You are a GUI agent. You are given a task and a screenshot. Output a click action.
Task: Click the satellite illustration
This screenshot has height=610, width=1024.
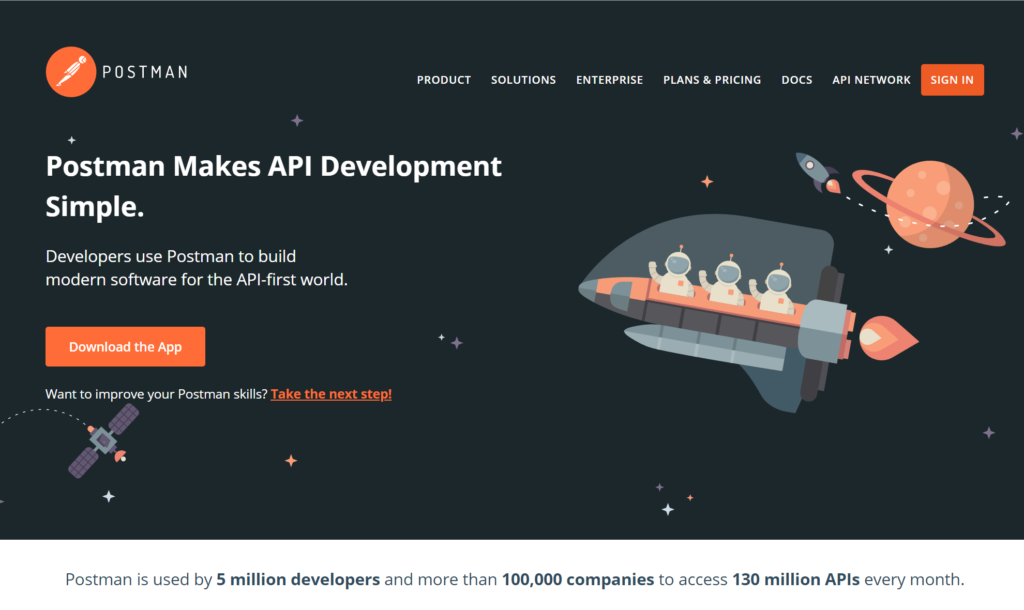tap(104, 441)
